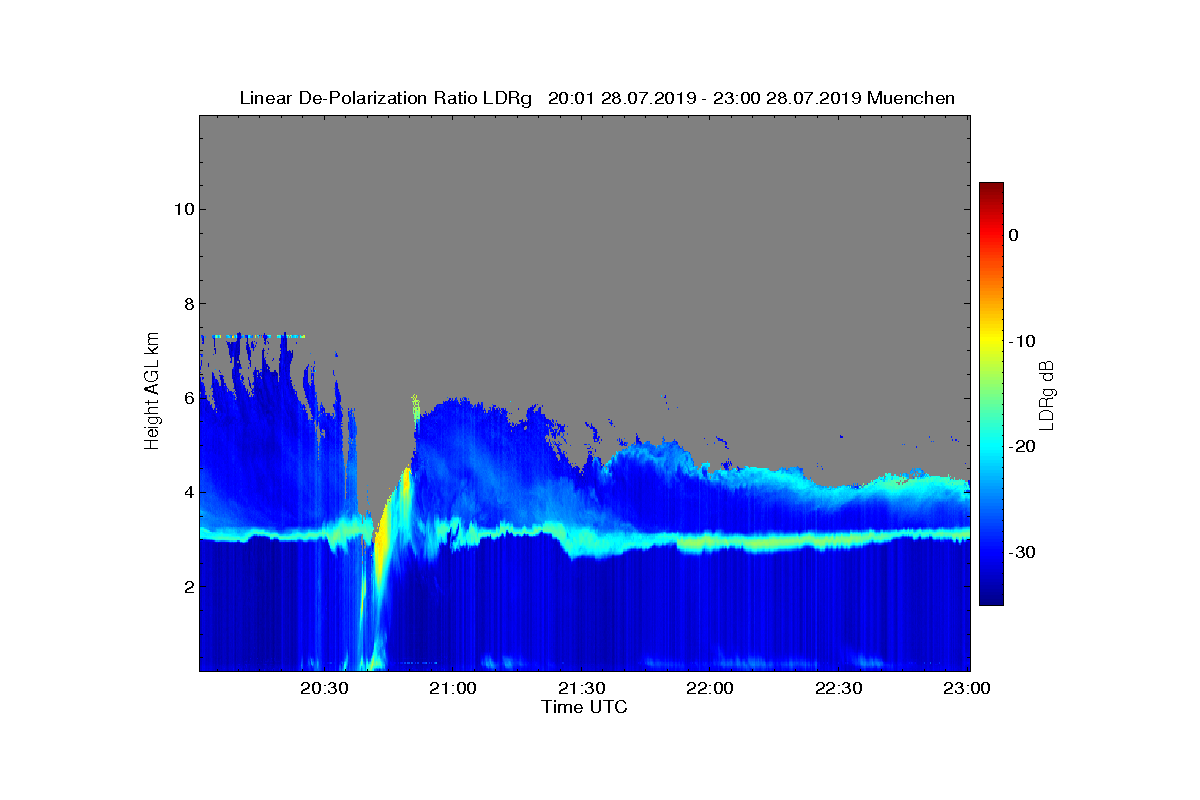Screen dimensions: 1200x800
Task: Click the height tick label 10
Action: (x=182, y=209)
